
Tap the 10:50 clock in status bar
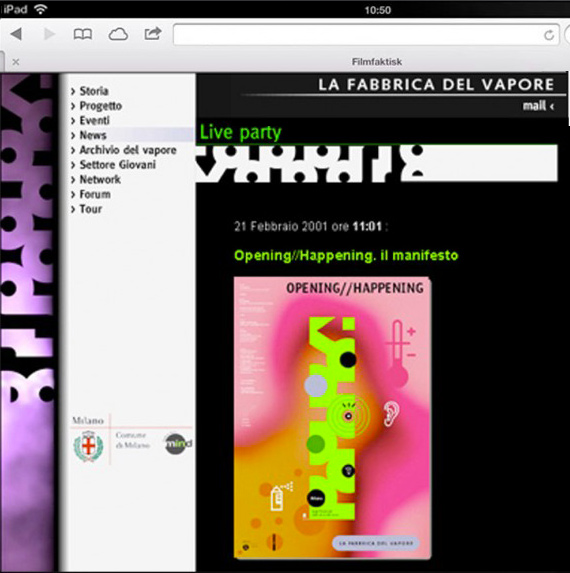(x=377, y=10)
